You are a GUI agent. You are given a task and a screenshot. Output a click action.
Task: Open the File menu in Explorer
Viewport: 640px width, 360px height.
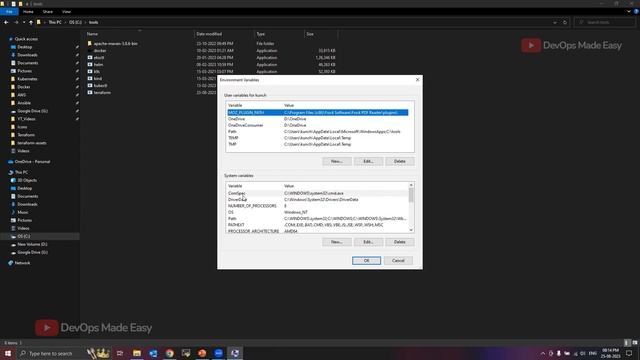9,12
